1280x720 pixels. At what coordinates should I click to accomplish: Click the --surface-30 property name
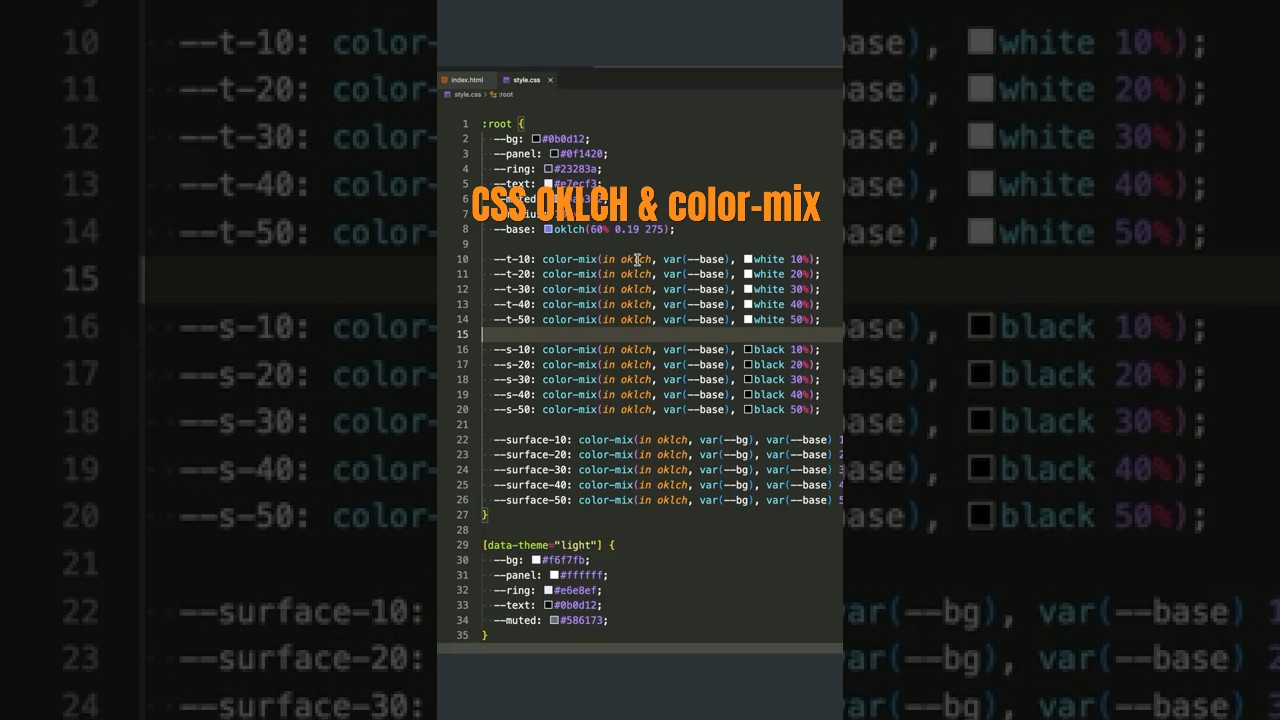(532, 470)
